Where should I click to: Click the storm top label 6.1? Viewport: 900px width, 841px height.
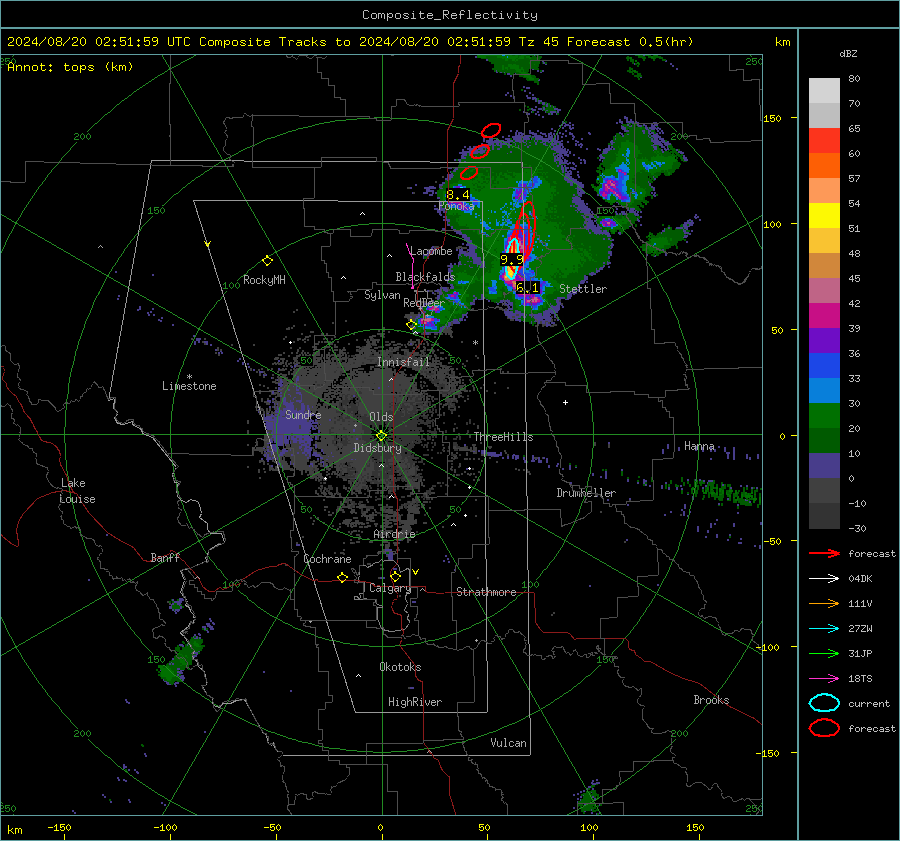coord(527,288)
